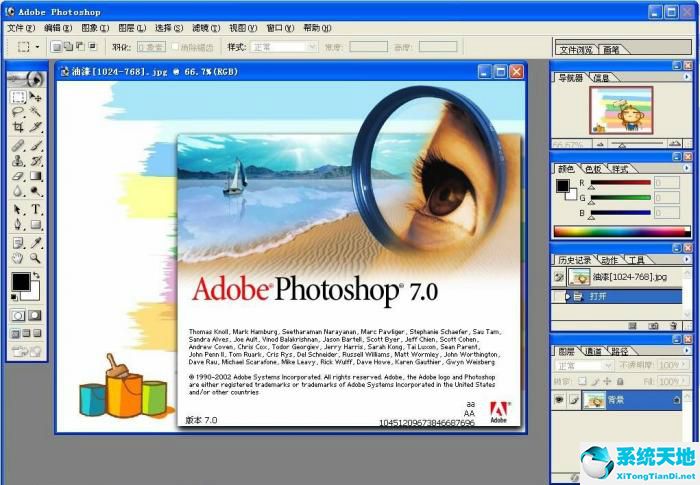This screenshot has height=485, width=700.
Task: Open the 编辑(E) menu
Action: pos(58,28)
